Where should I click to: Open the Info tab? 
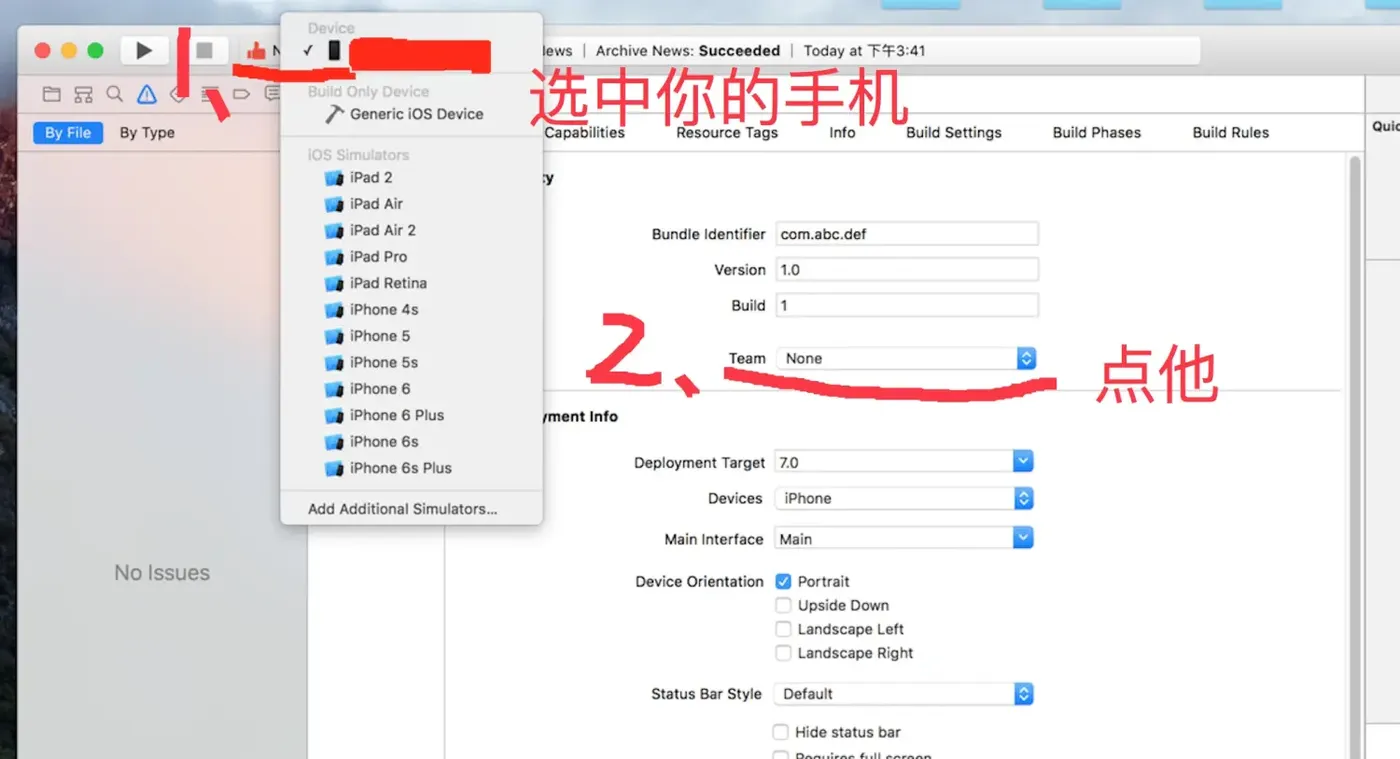[x=842, y=132]
